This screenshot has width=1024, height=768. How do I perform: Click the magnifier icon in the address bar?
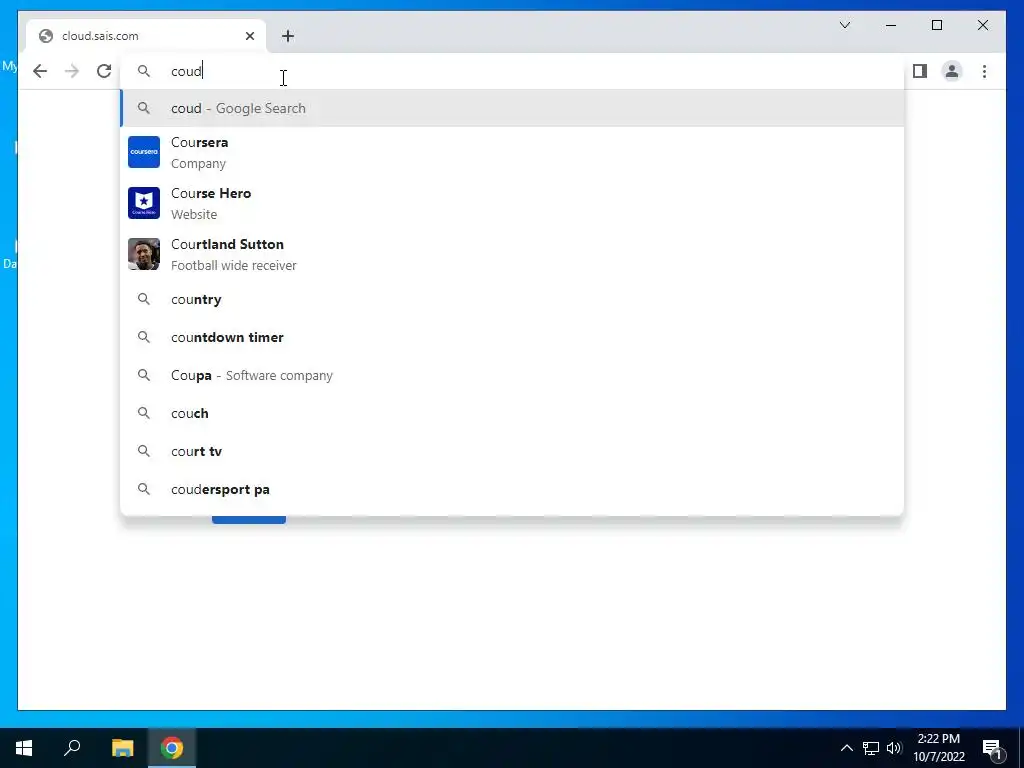(x=144, y=71)
